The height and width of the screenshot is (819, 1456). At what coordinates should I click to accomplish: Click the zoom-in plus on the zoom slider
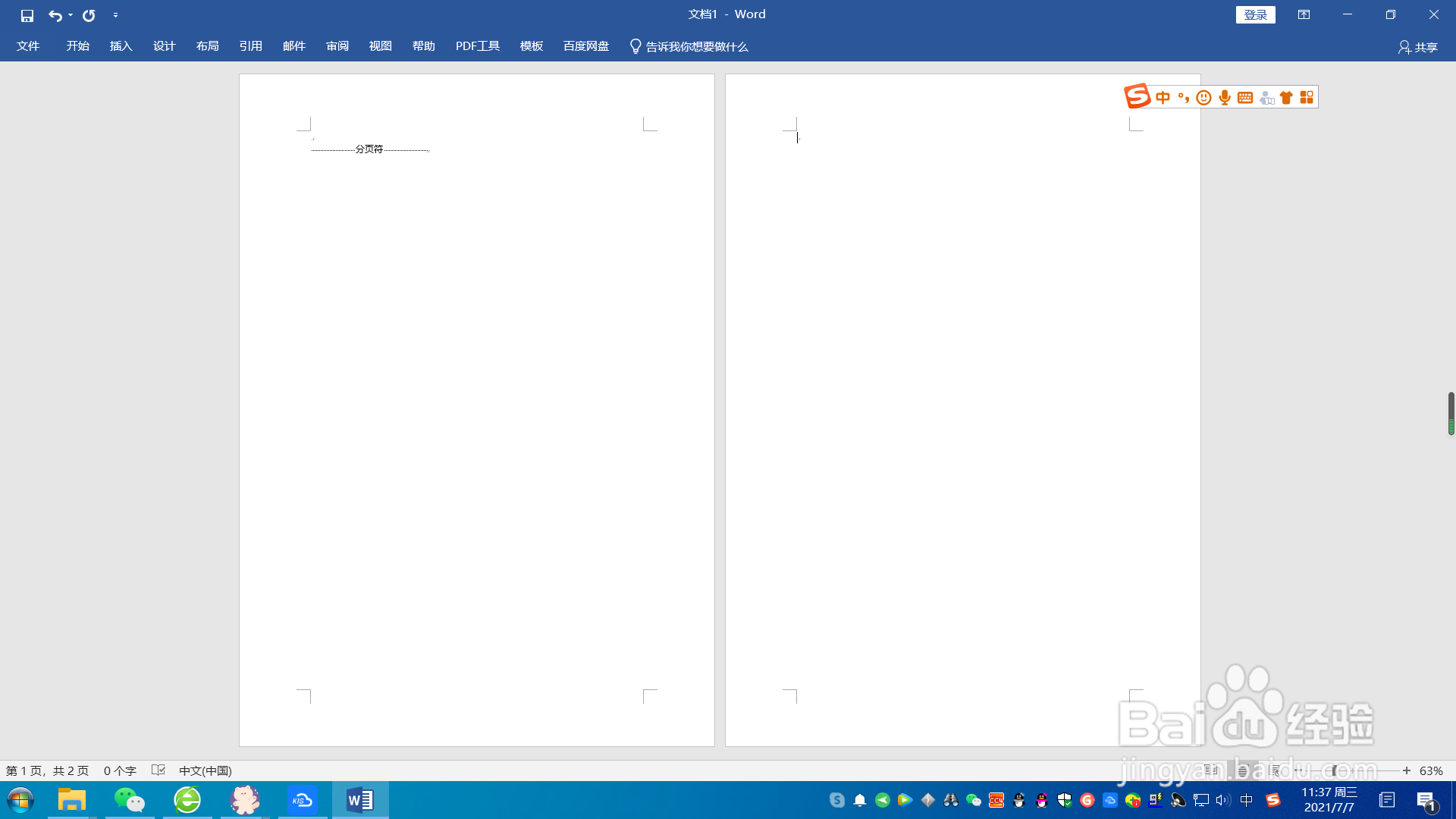pyautogui.click(x=1407, y=770)
